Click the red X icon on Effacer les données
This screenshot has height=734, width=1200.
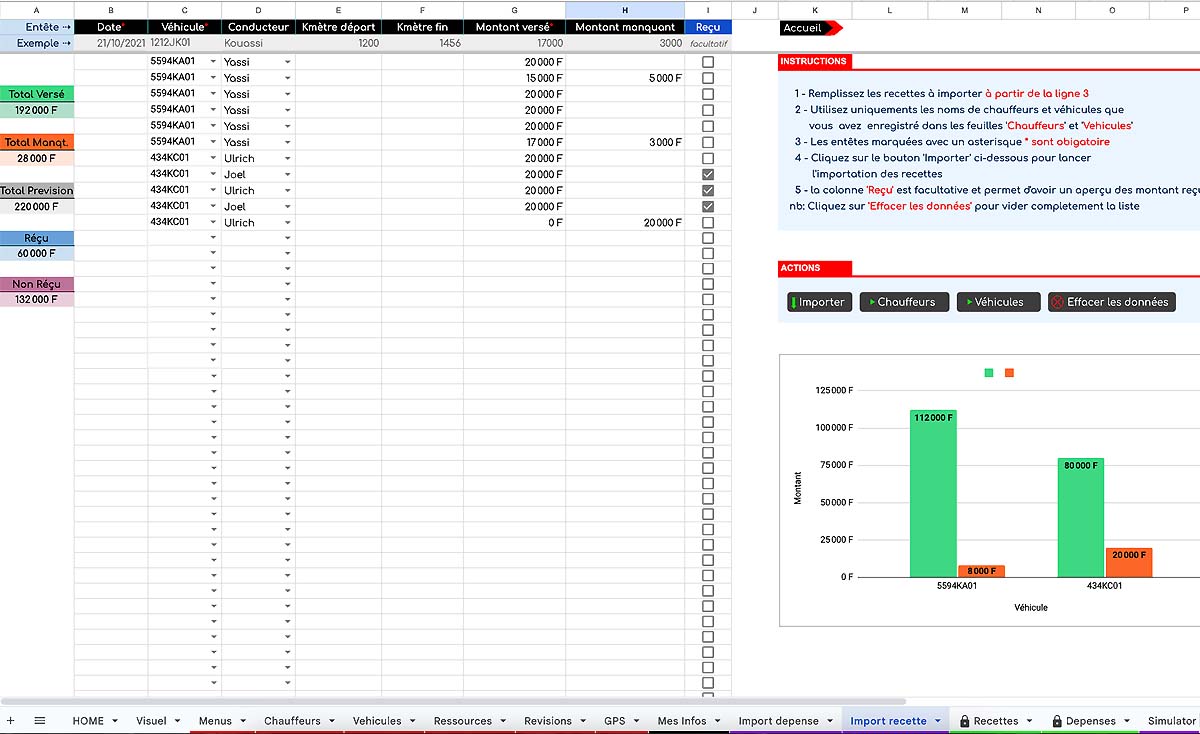pos(1058,302)
